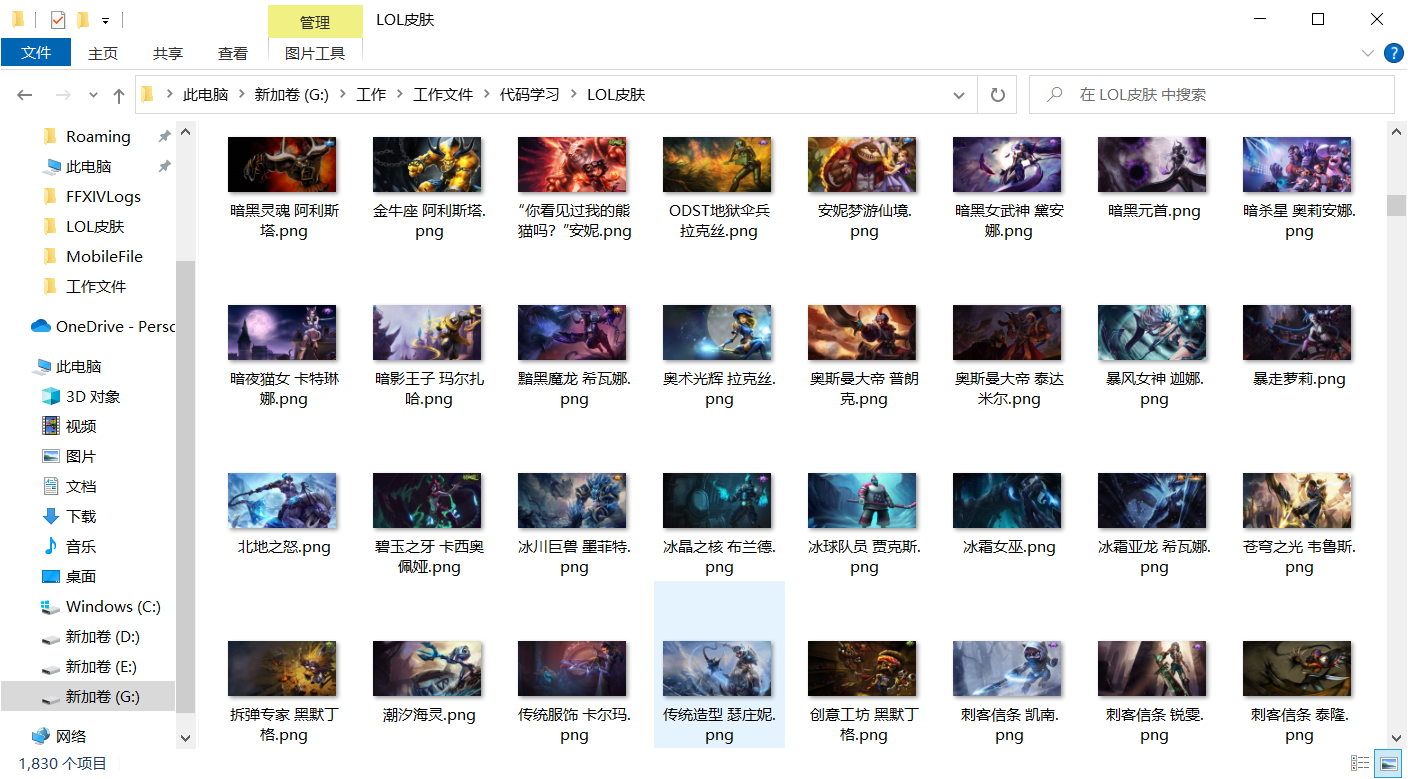This screenshot has width=1408, height=779.
Task: Open the address bar history dropdown
Action: pos(958,95)
